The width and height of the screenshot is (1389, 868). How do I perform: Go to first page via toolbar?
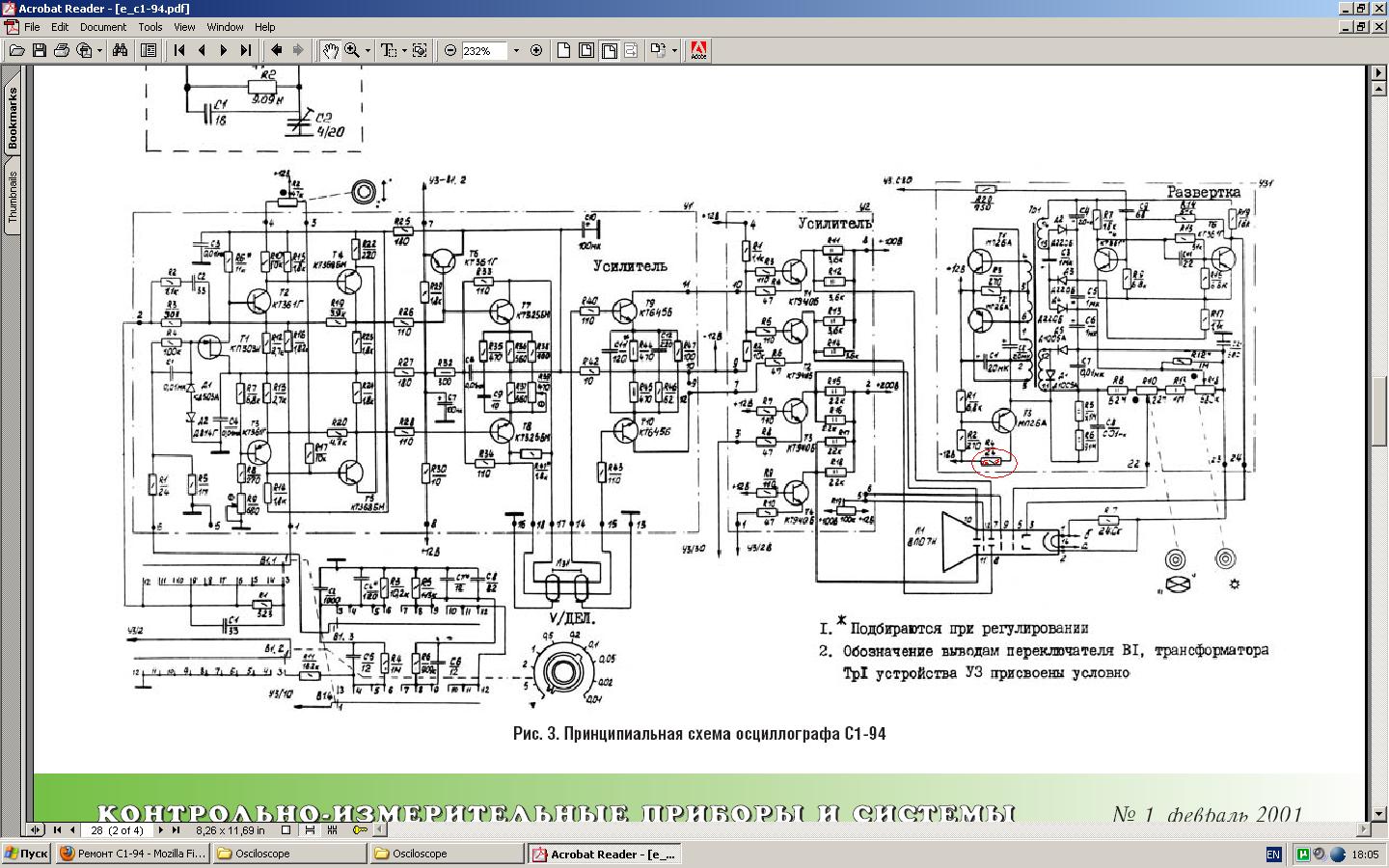179,50
